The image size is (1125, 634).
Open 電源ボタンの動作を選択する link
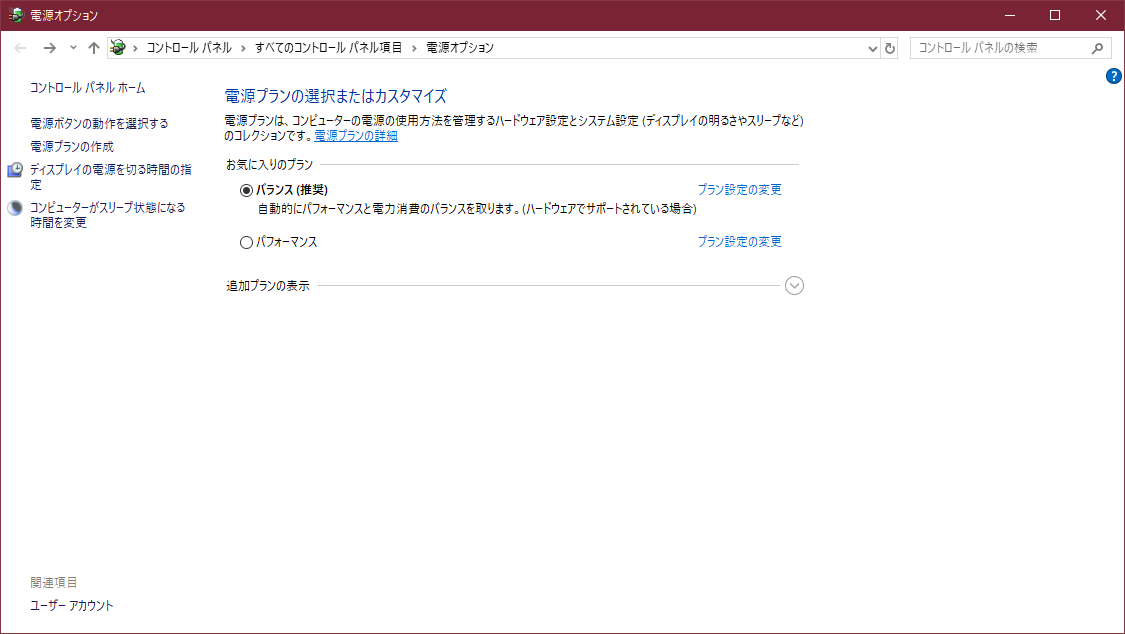tap(99, 123)
